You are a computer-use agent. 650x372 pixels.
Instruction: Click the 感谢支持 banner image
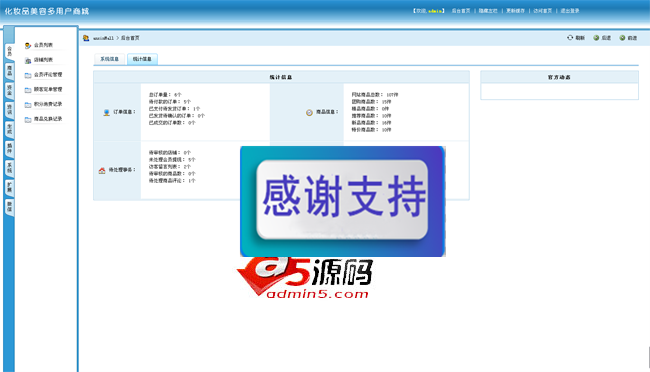pos(343,201)
